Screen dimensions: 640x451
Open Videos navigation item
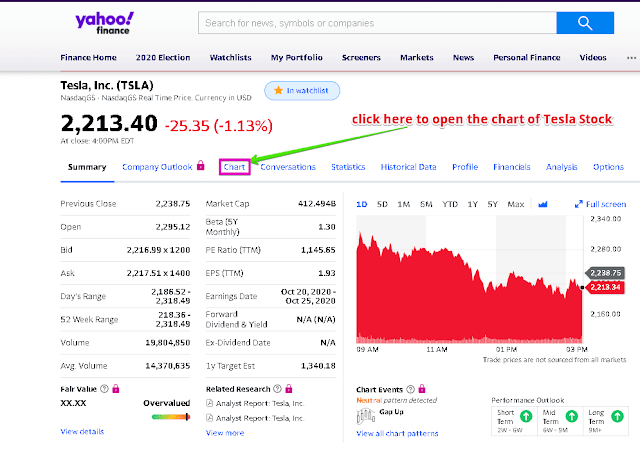tap(593, 58)
